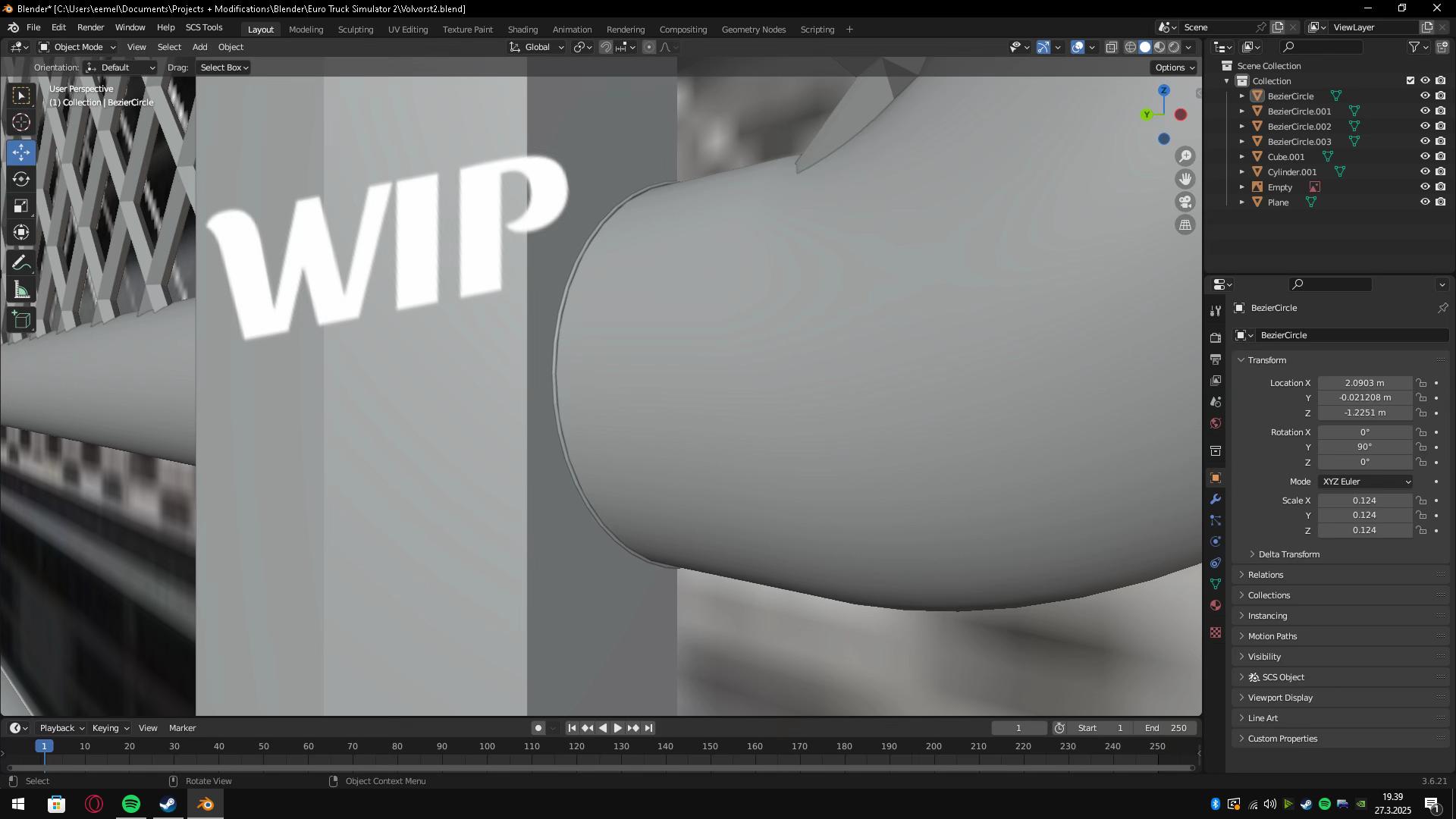
Task: Hide Cube.001 in viewport
Action: coord(1425,156)
